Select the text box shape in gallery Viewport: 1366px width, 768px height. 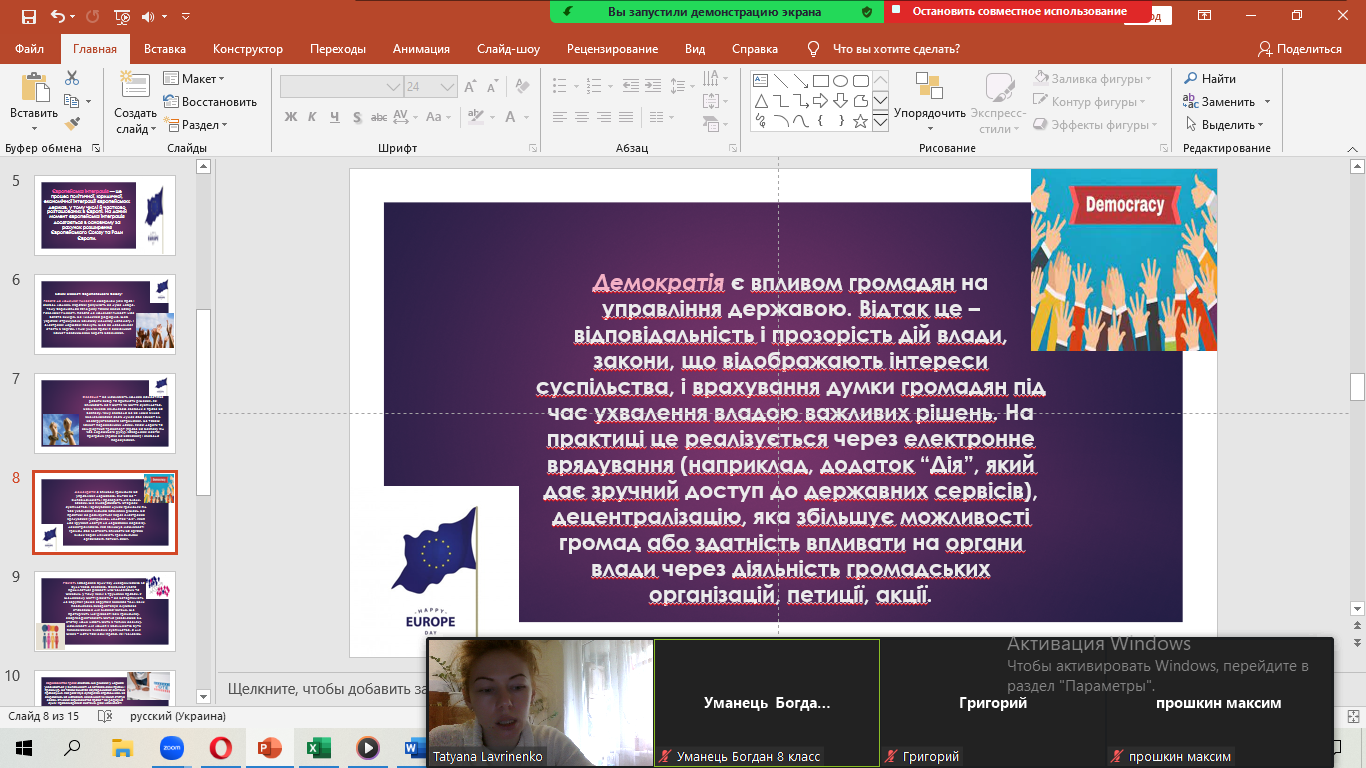[760, 81]
